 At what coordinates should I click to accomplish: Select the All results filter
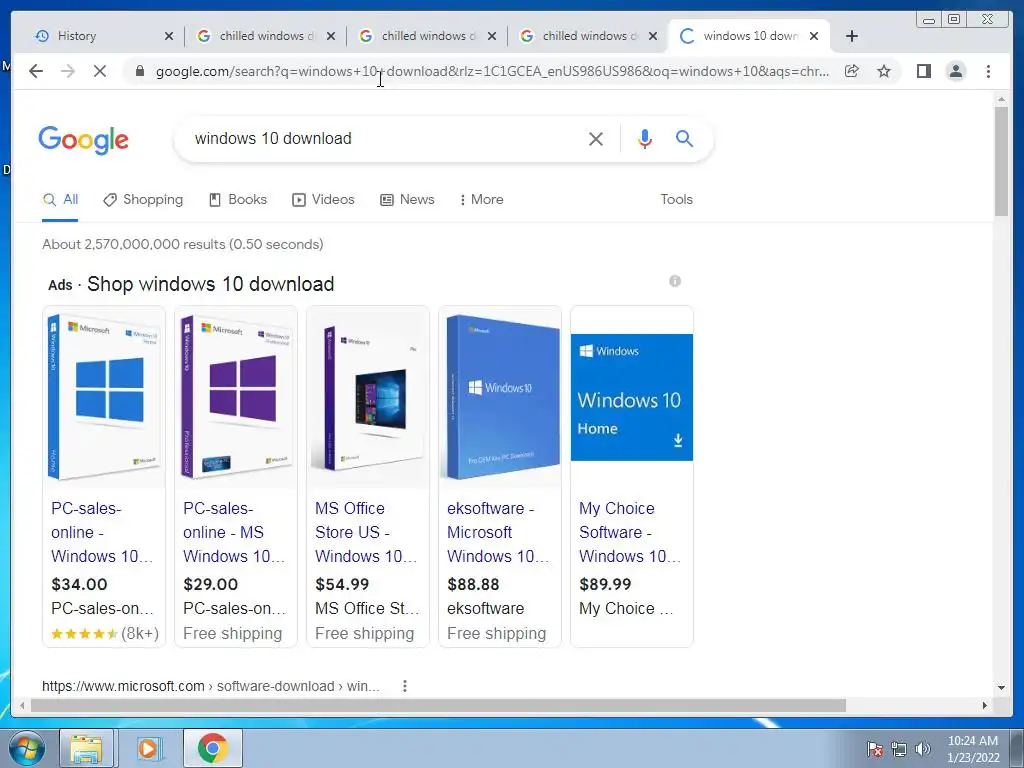pyautogui.click(x=60, y=199)
